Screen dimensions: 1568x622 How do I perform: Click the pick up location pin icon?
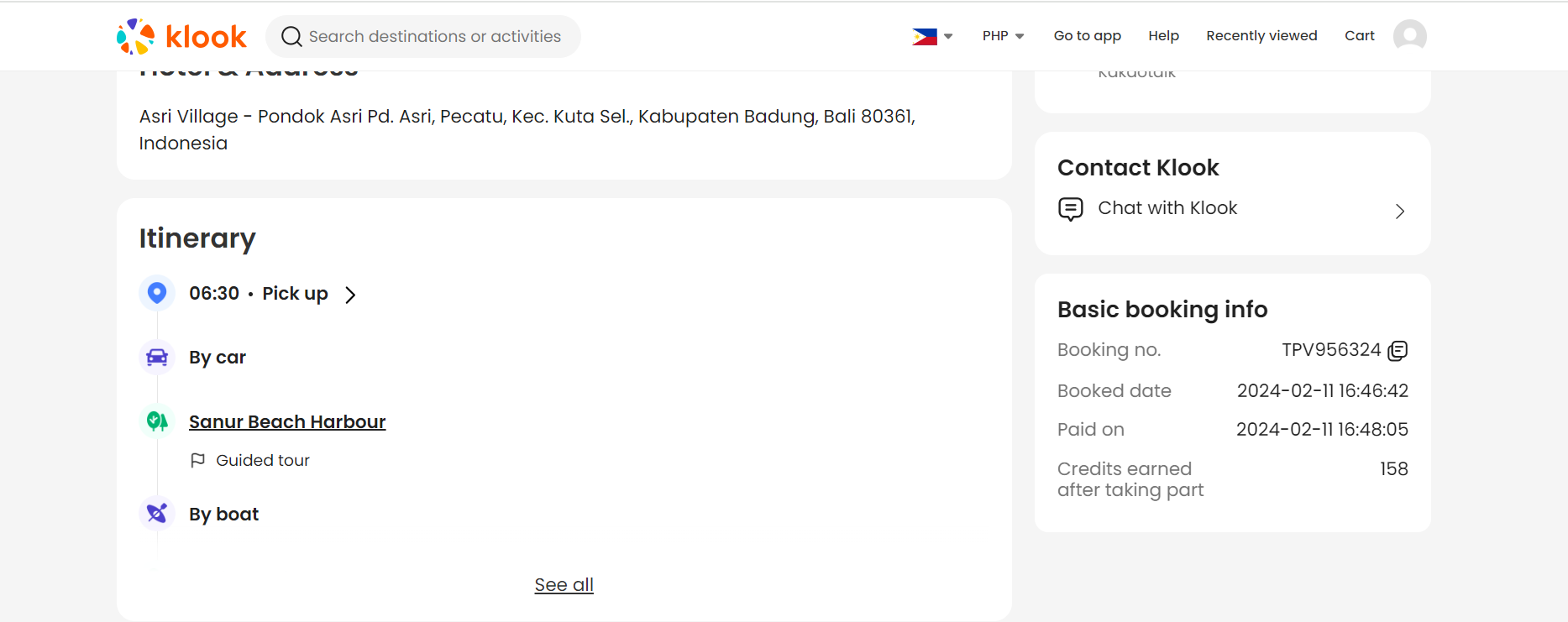pos(157,293)
